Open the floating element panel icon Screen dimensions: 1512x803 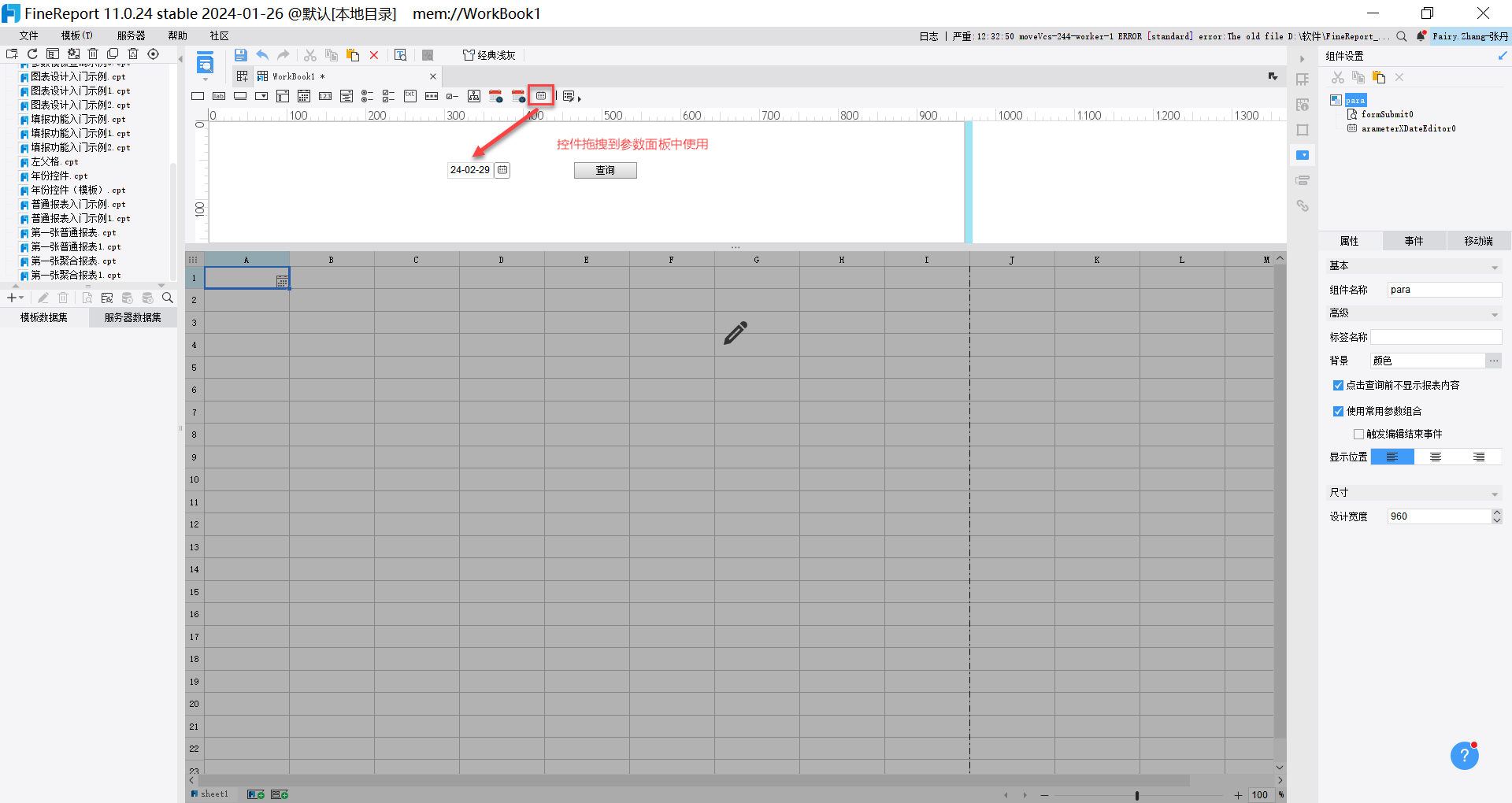(x=1303, y=130)
